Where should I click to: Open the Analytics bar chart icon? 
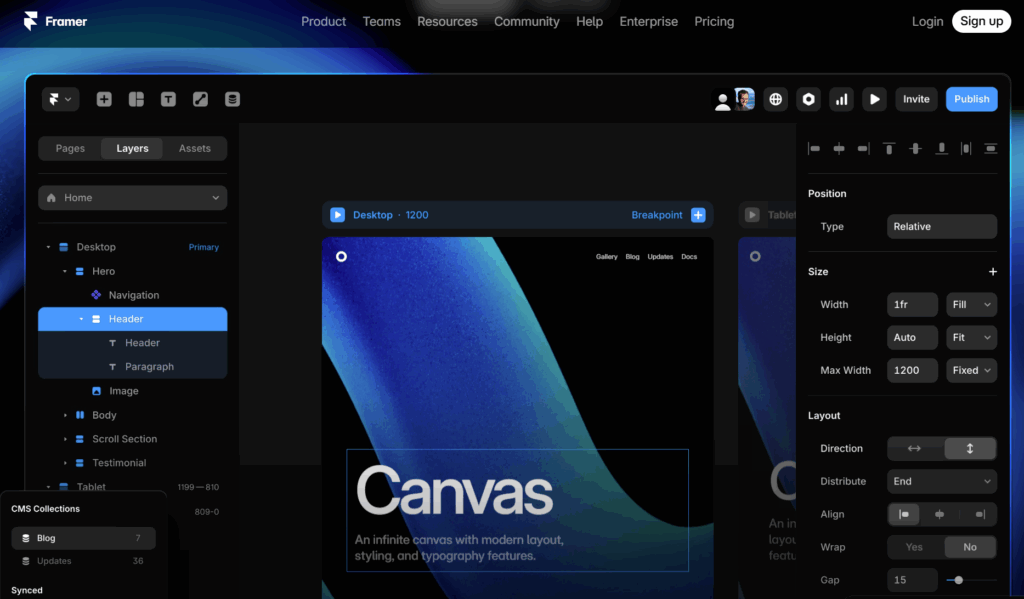pyautogui.click(x=842, y=99)
